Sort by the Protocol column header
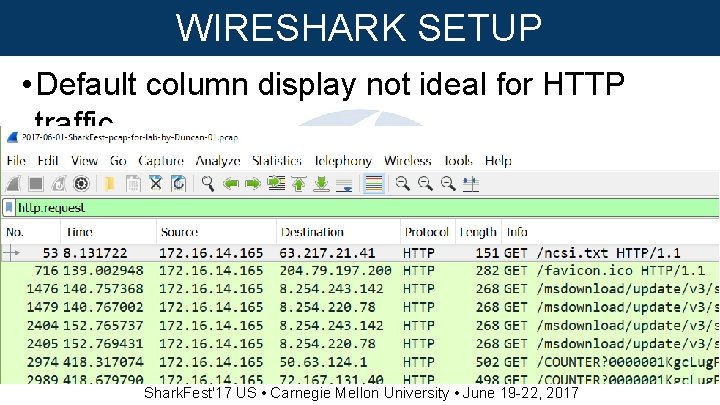 (x=428, y=232)
